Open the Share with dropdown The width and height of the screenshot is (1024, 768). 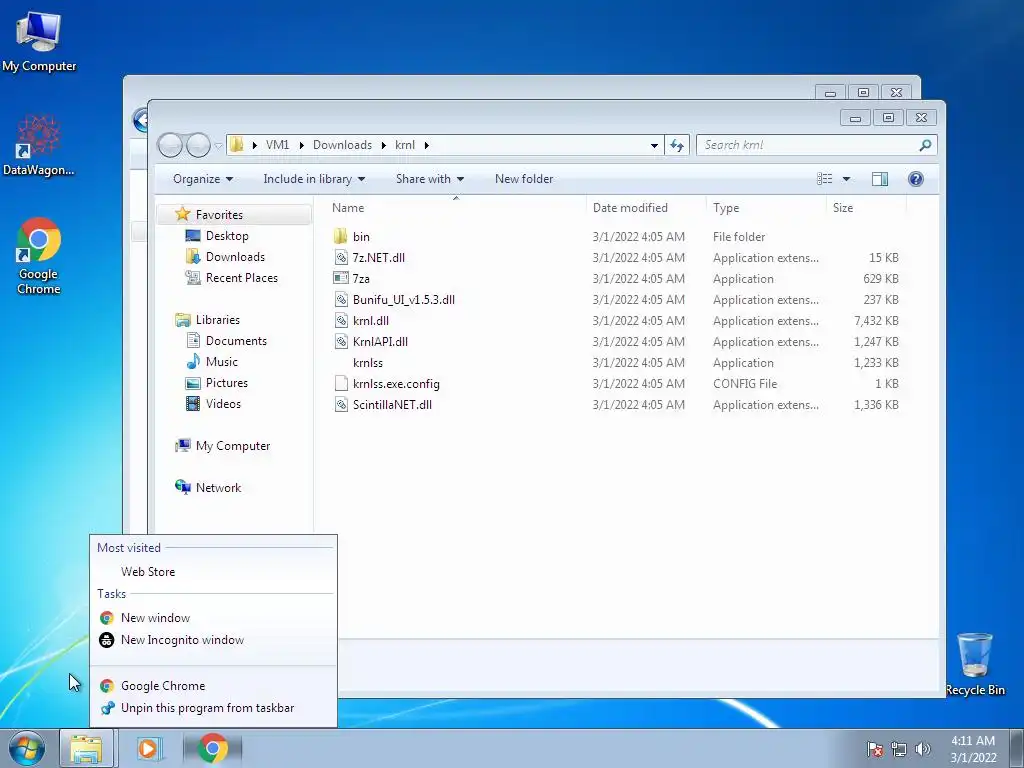[x=430, y=179]
